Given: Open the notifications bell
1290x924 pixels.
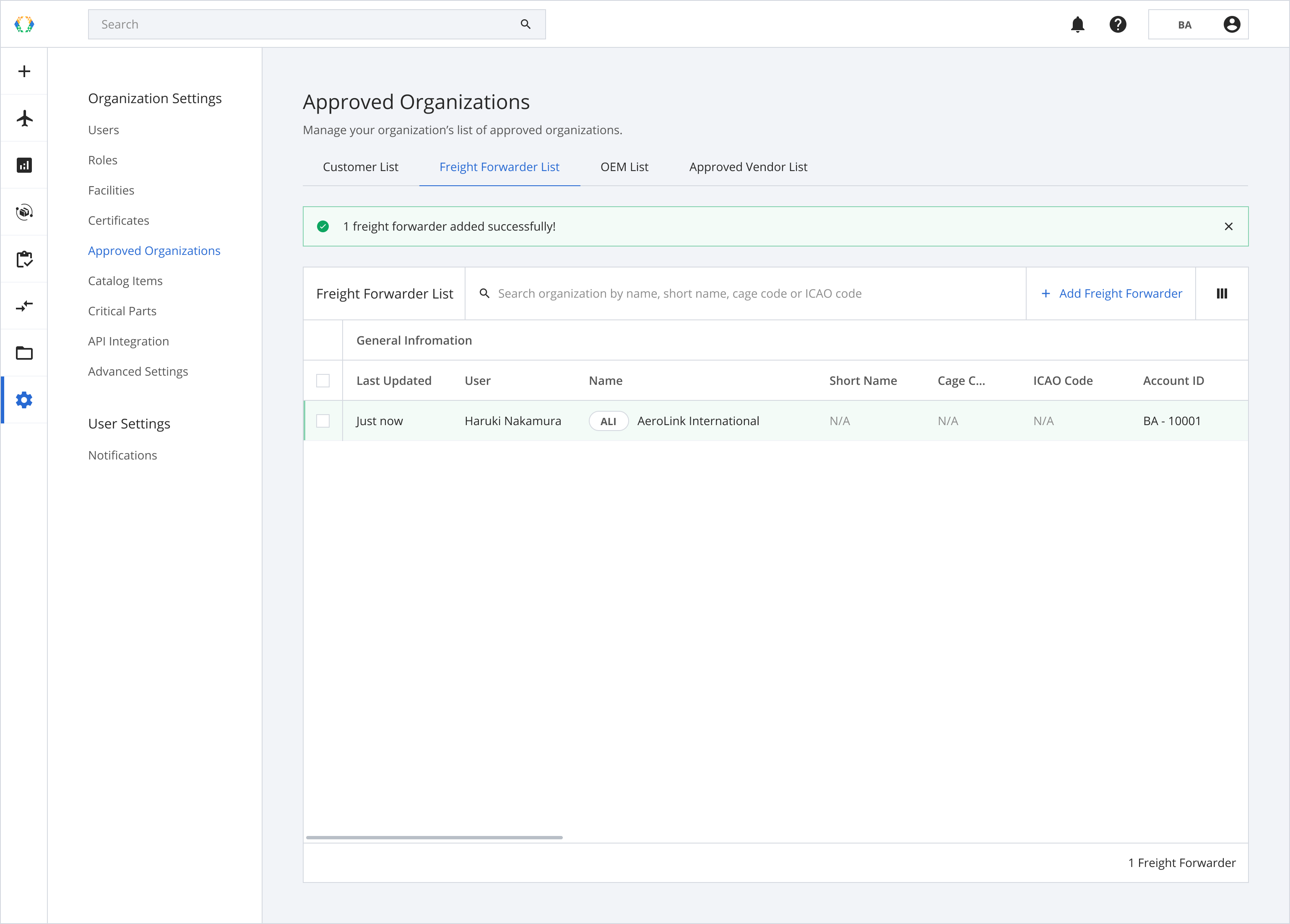Looking at the screenshot, I should click(x=1077, y=24).
